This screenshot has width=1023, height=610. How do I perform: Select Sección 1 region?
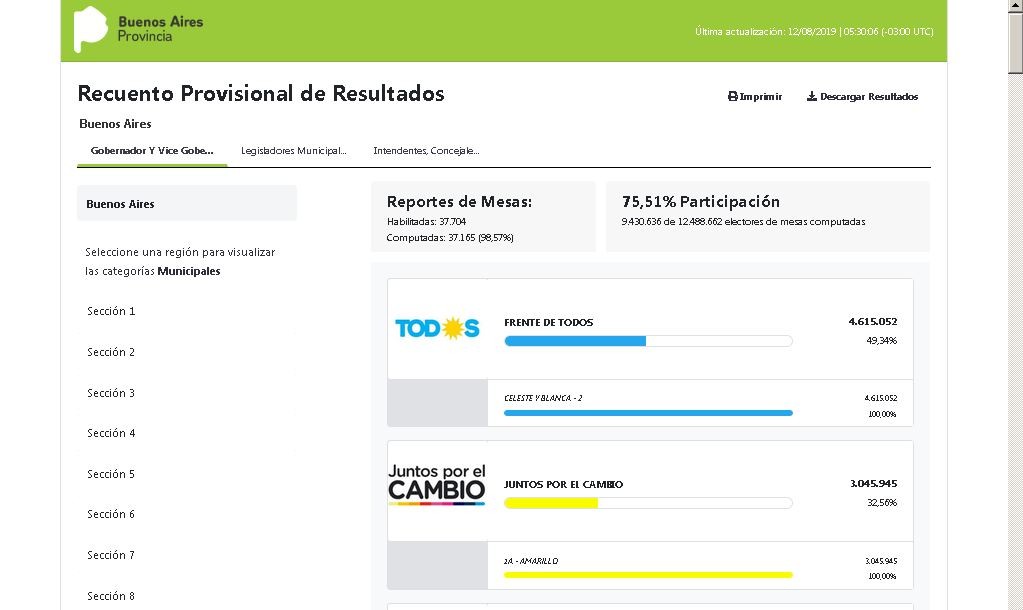click(111, 311)
